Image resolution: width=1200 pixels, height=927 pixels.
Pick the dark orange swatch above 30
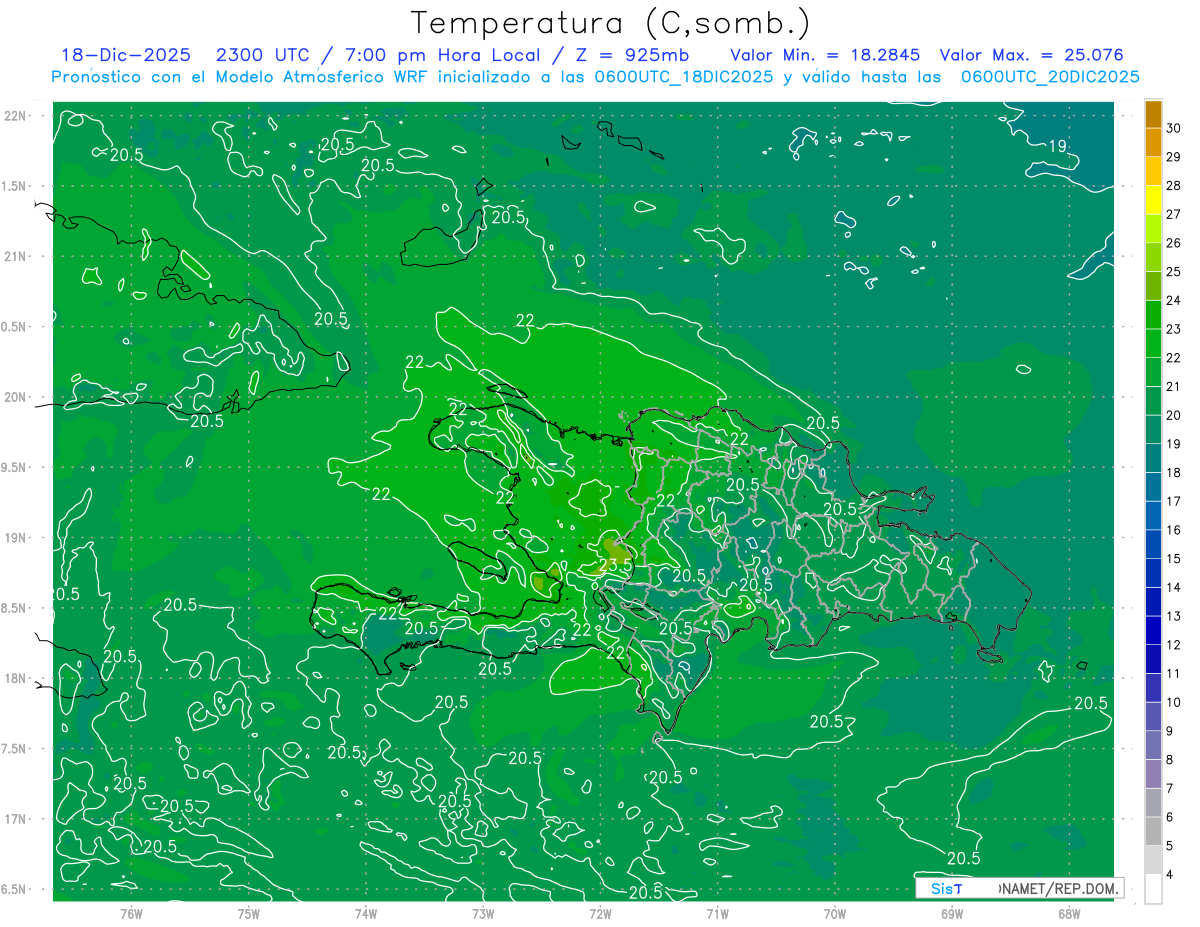pos(1153,114)
